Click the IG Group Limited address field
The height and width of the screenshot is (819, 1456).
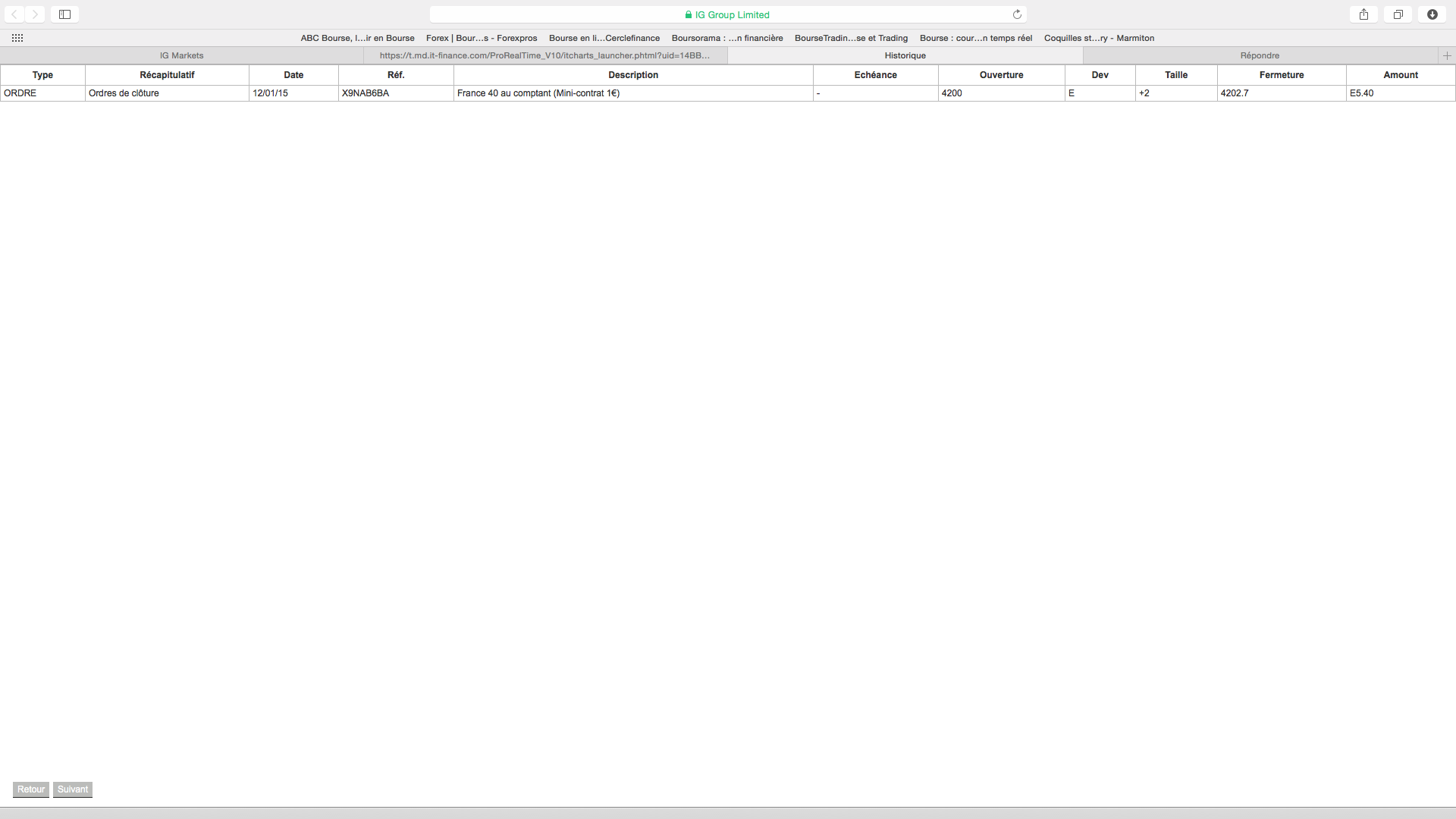pyautogui.click(x=726, y=14)
